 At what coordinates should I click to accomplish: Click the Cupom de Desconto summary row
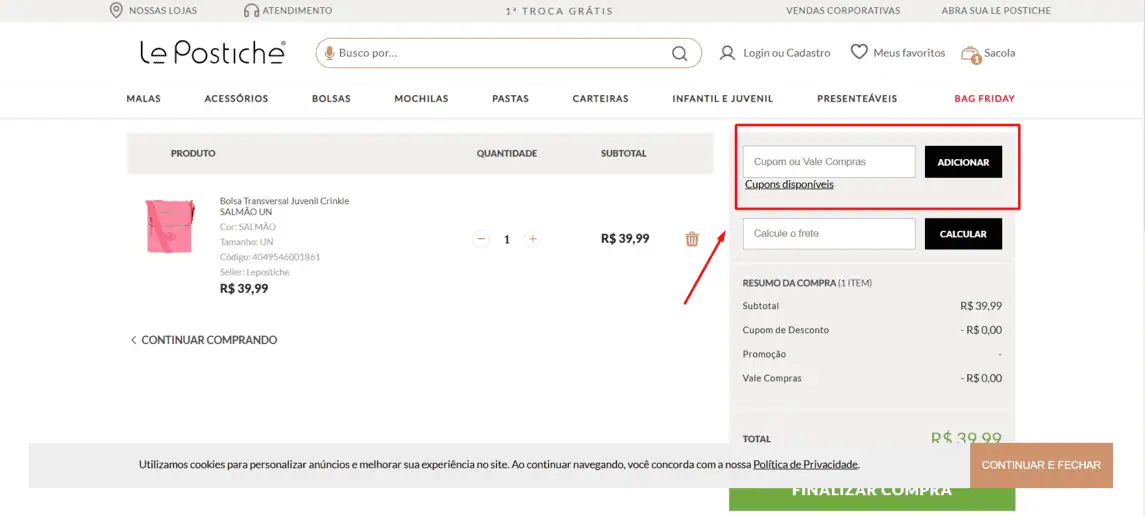(x=872, y=330)
